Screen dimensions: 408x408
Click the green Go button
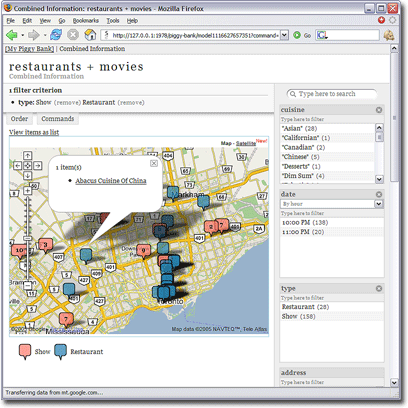click(302, 35)
